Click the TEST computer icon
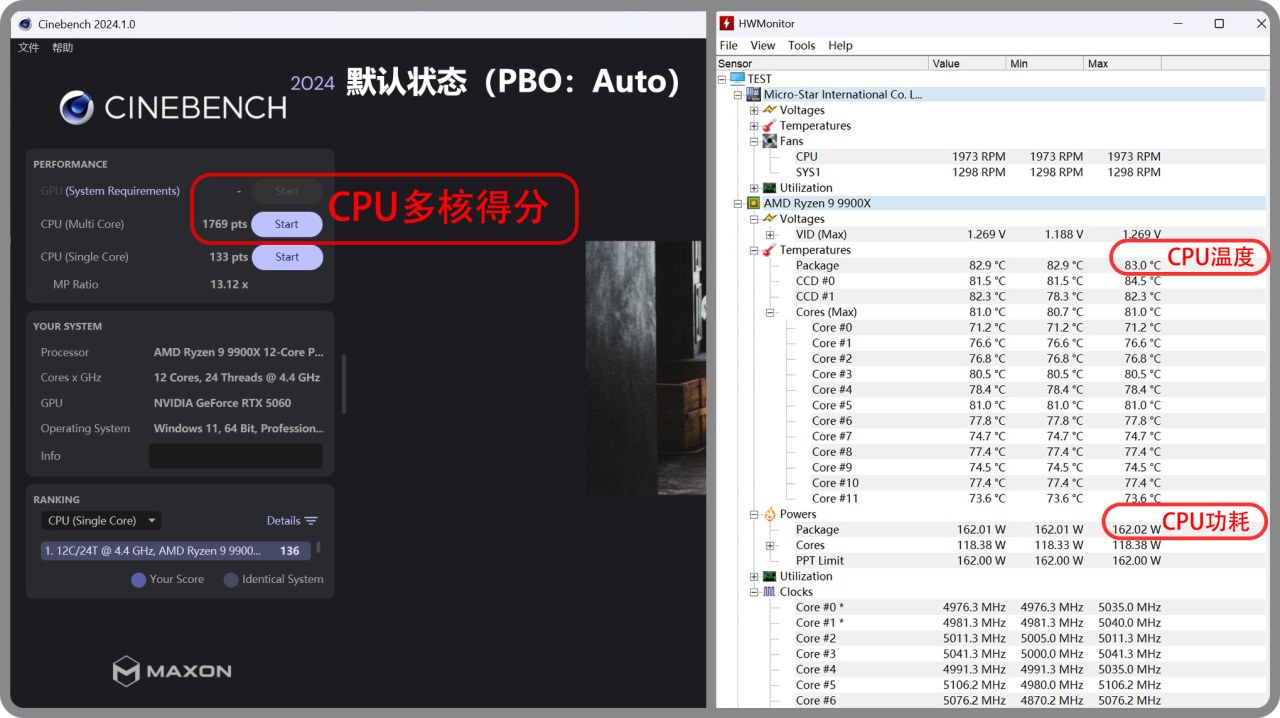The width and height of the screenshot is (1280, 718). pyautogui.click(x=737, y=78)
